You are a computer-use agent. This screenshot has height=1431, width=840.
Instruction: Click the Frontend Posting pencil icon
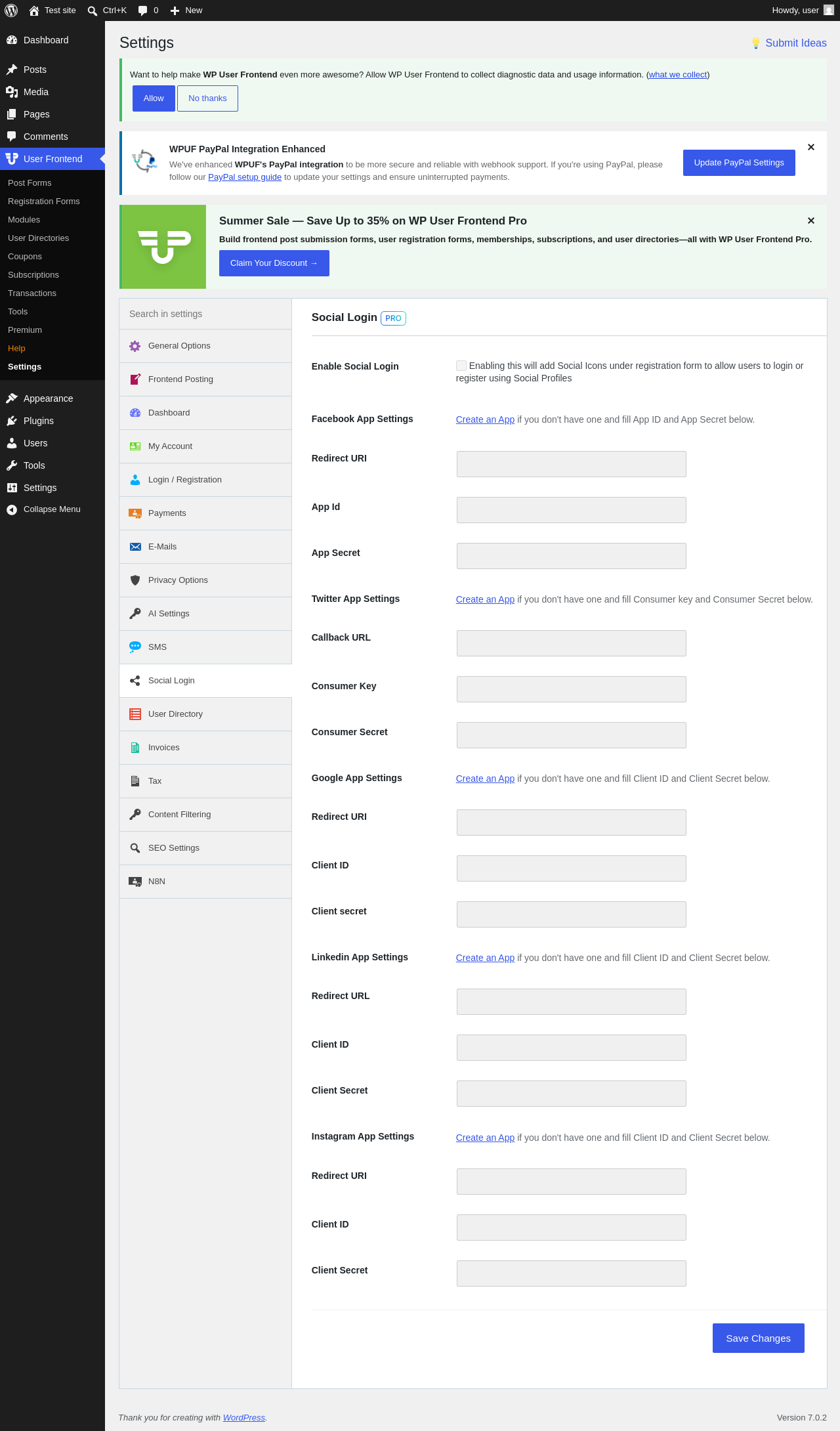pos(135,379)
